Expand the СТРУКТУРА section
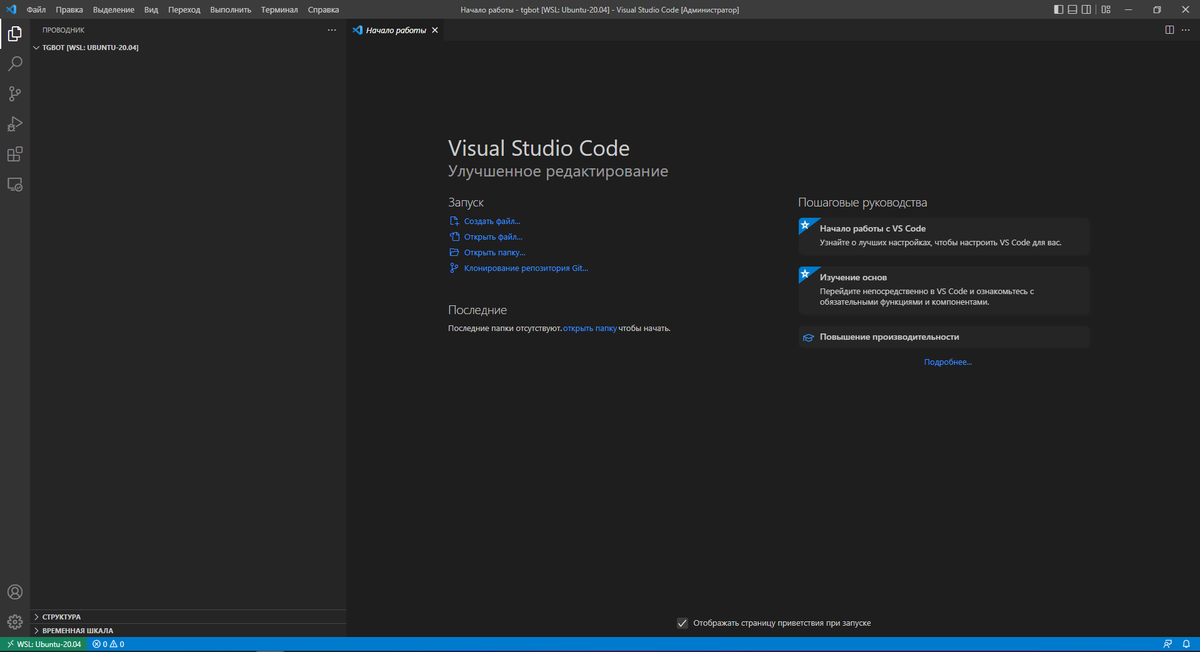 [x=60, y=616]
